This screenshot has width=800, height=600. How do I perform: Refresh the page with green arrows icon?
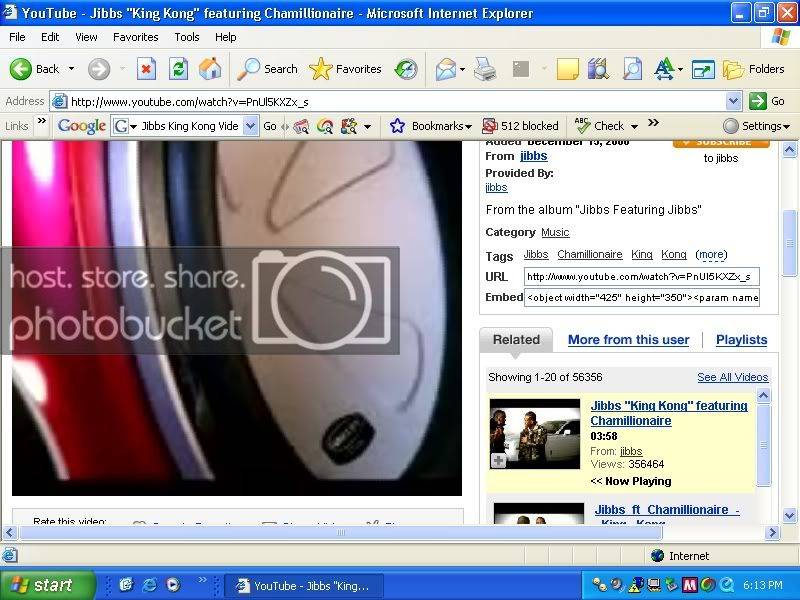point(179,69)
